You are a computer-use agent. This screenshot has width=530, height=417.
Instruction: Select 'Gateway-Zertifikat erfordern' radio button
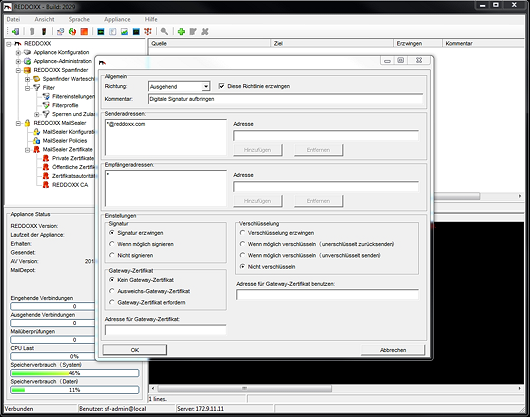112,302
